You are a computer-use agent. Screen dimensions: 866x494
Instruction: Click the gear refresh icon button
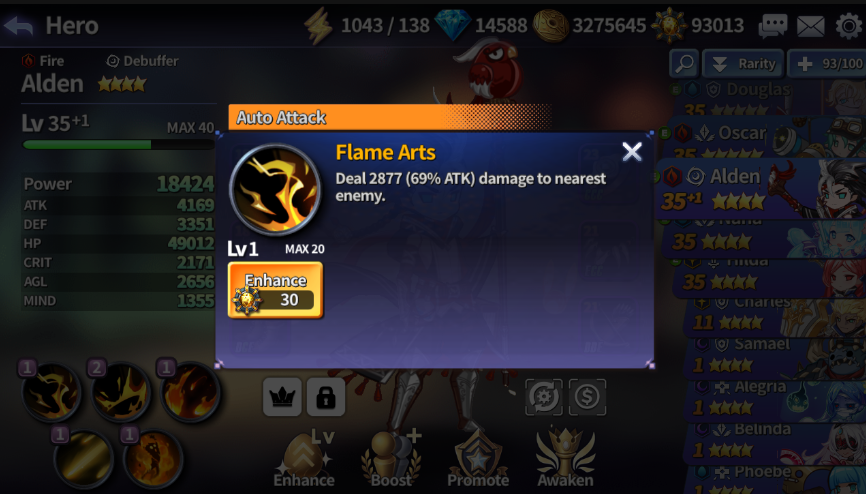click(543, 397)
